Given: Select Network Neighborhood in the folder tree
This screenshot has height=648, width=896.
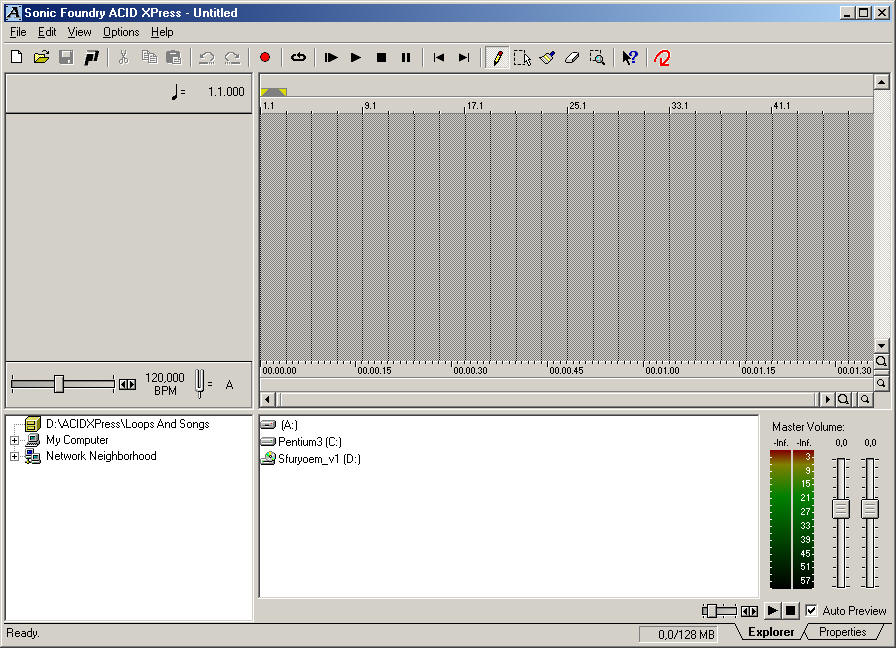Looking at the screenshot, I should click(101, 456).
